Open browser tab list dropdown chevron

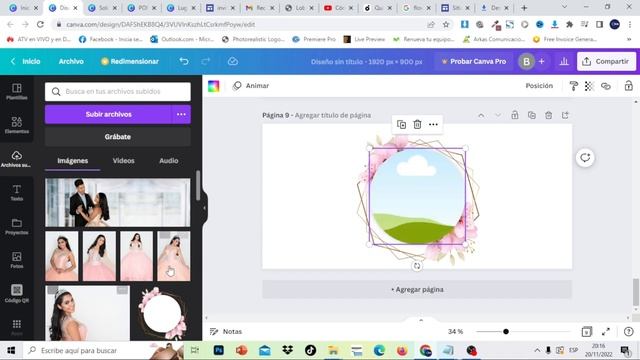coord(564,7)
